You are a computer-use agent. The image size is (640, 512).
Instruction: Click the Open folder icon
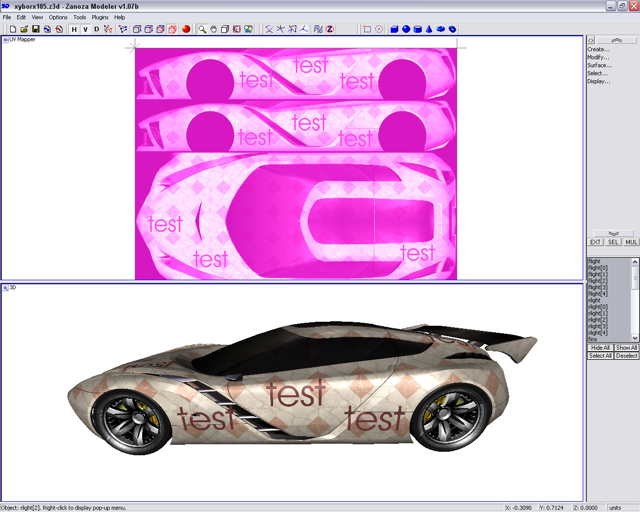(x=23, y=29)
